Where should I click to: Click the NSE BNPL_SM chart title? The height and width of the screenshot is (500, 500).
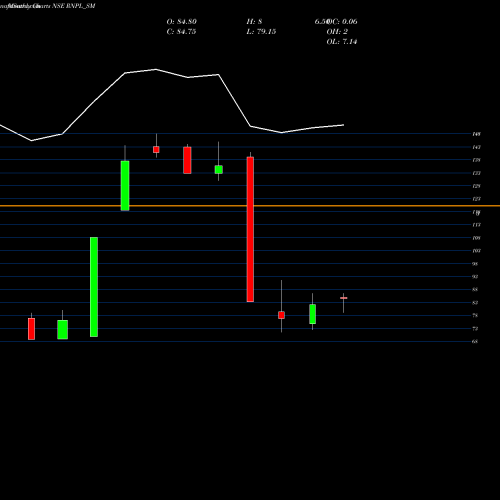click(74, 6)
